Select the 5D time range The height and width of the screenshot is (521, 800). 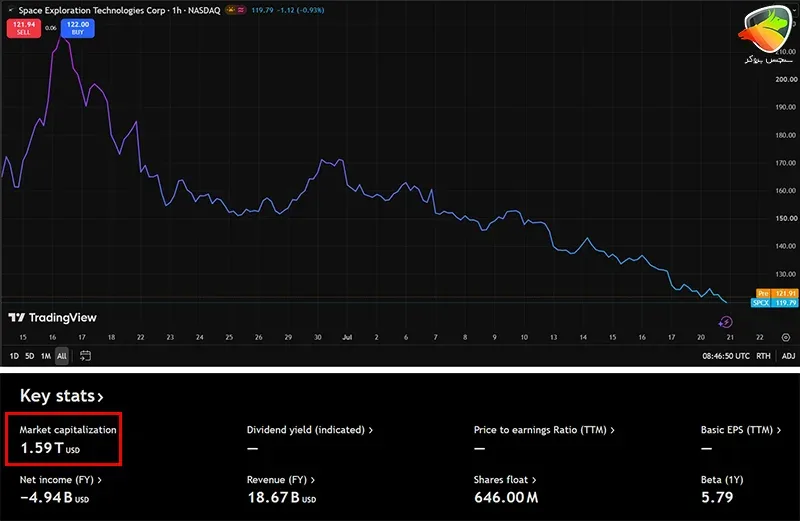[x=30, y=356]
